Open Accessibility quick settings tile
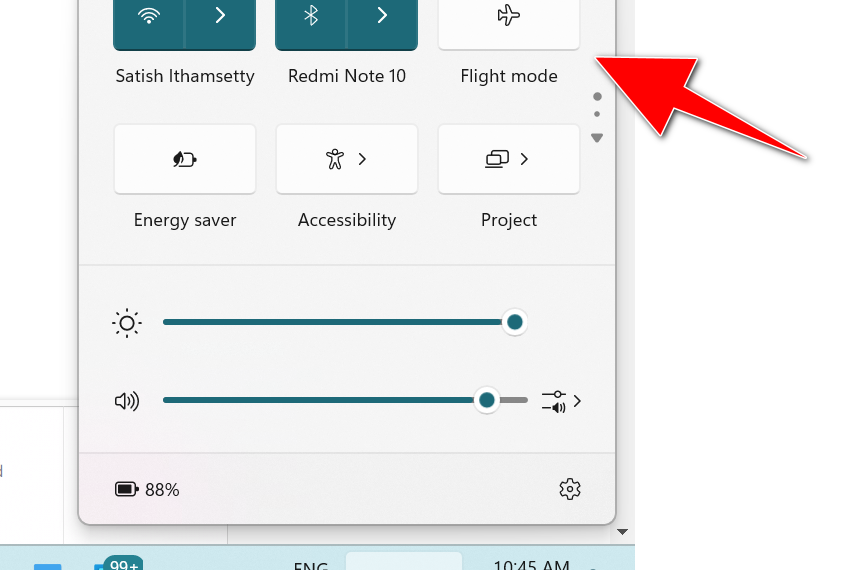865x570 pixels. pos(347,159)
